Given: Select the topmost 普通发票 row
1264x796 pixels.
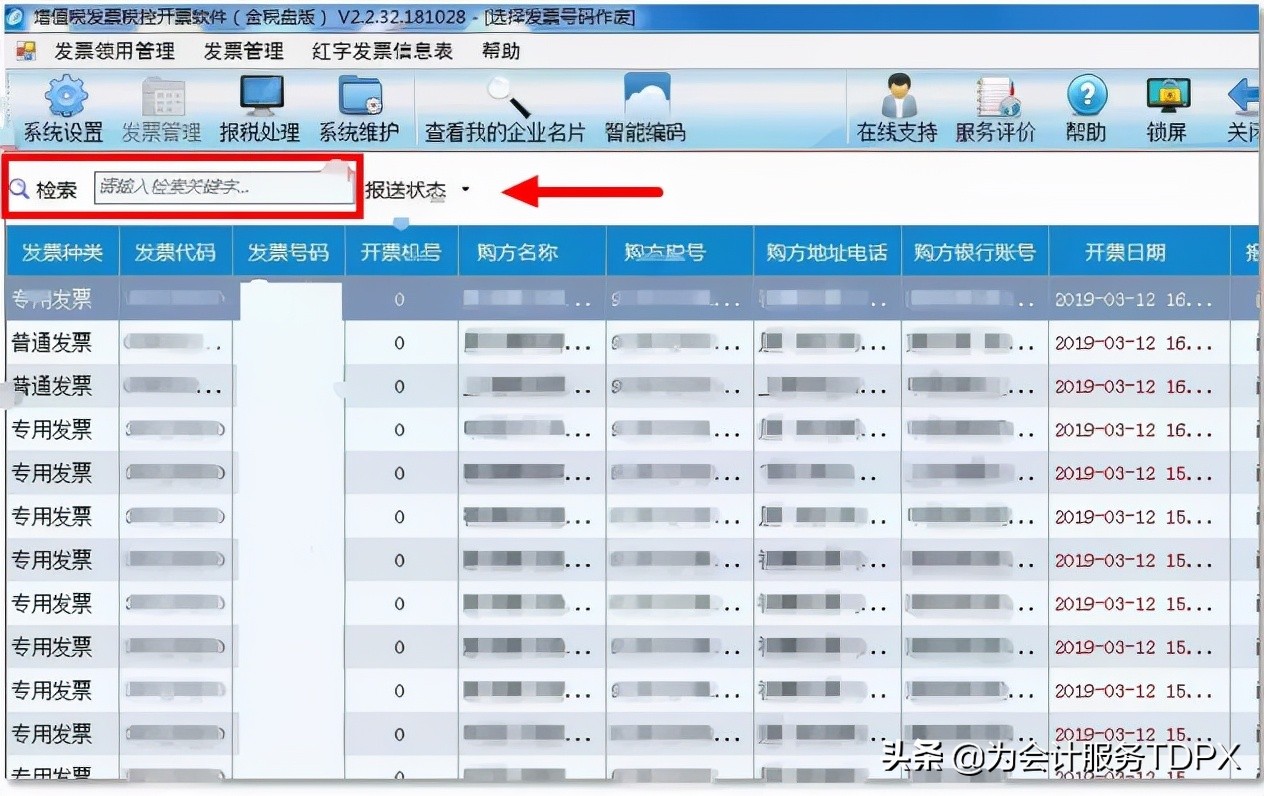Looking at the screenshot, I should coord(59,340).
